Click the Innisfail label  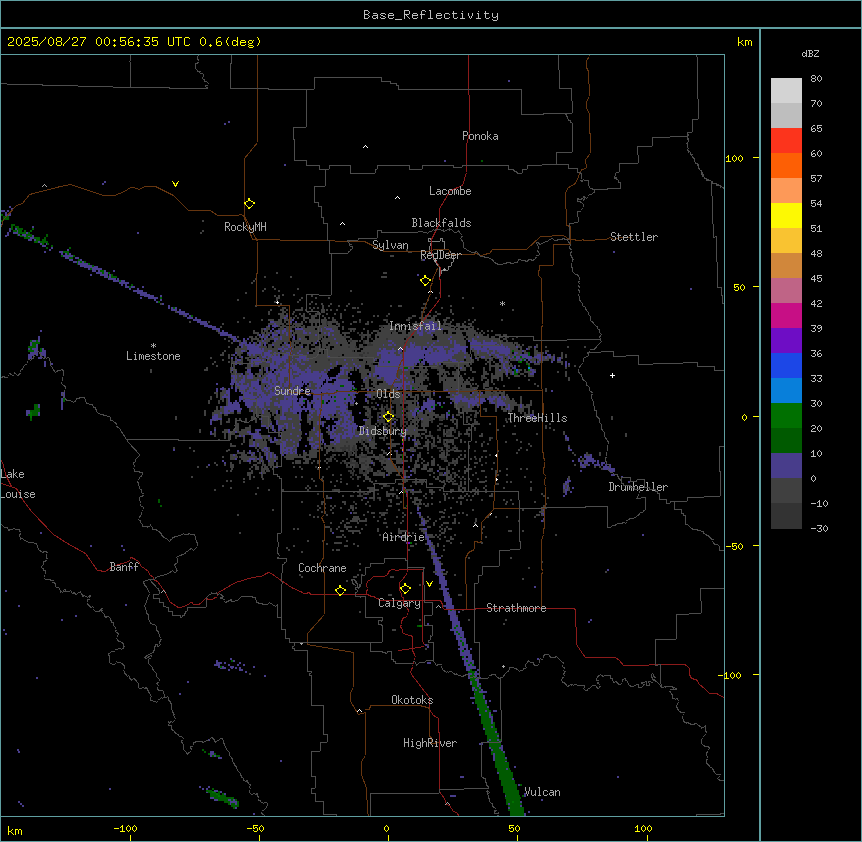[x=415, y=326]
